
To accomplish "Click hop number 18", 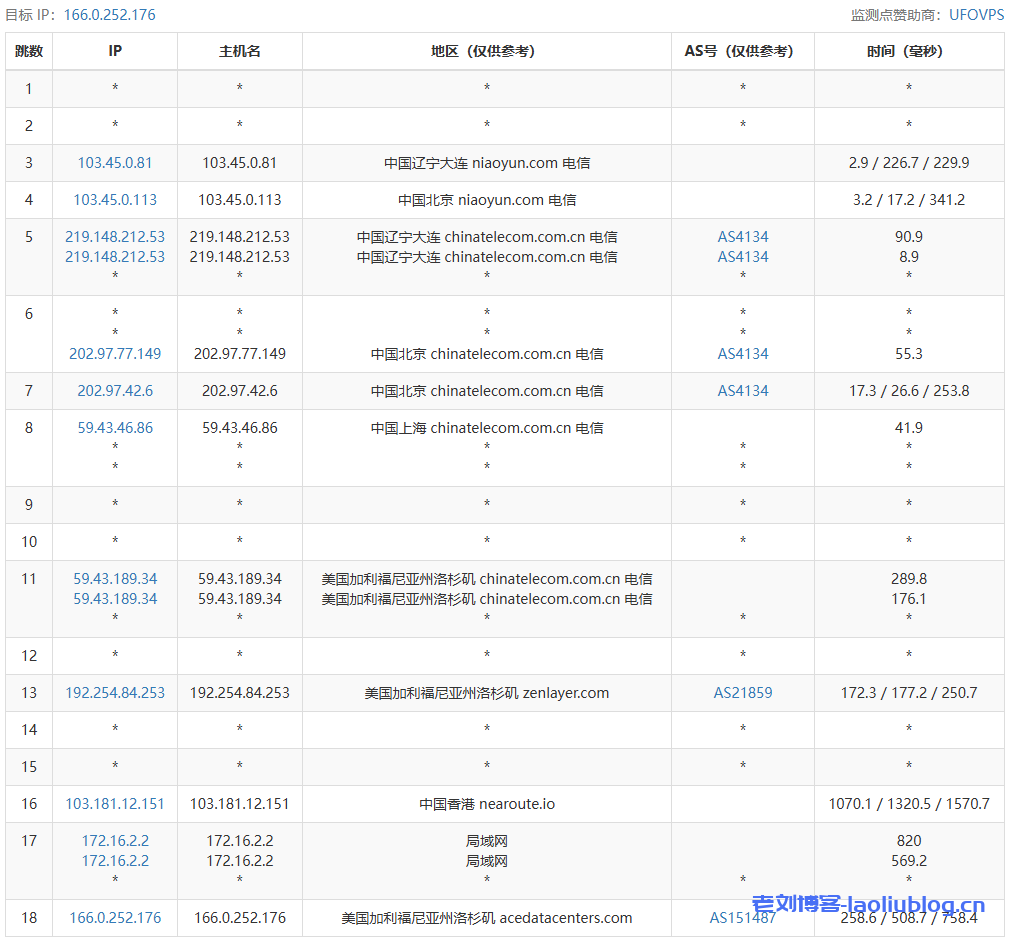I will pyautogui.click(x=29, y=918).
